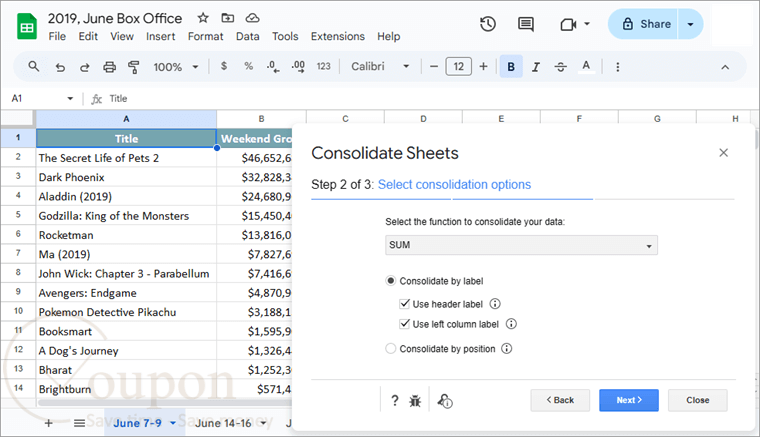Toggle italic formatting
The height and width of the screenshot is (437, 760).
coord(536,67)
